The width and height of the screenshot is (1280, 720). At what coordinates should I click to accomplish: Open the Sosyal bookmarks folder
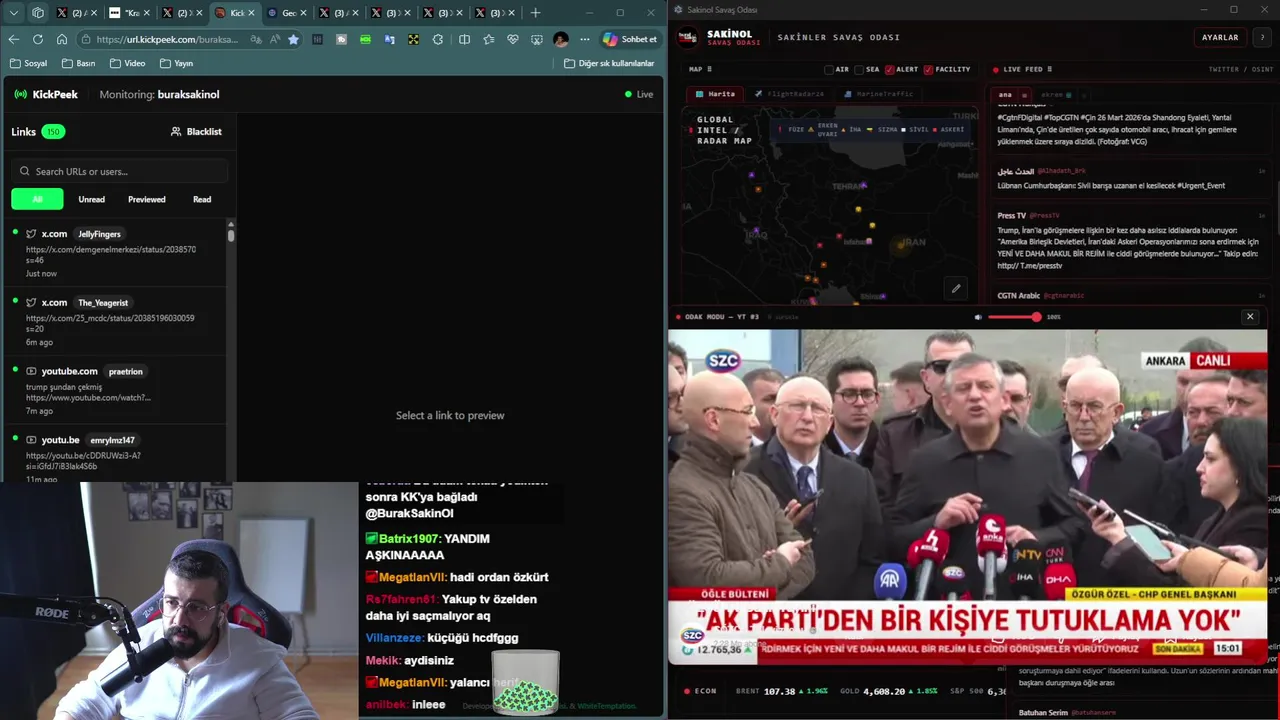pyautogui.click(x=28, y=63)
